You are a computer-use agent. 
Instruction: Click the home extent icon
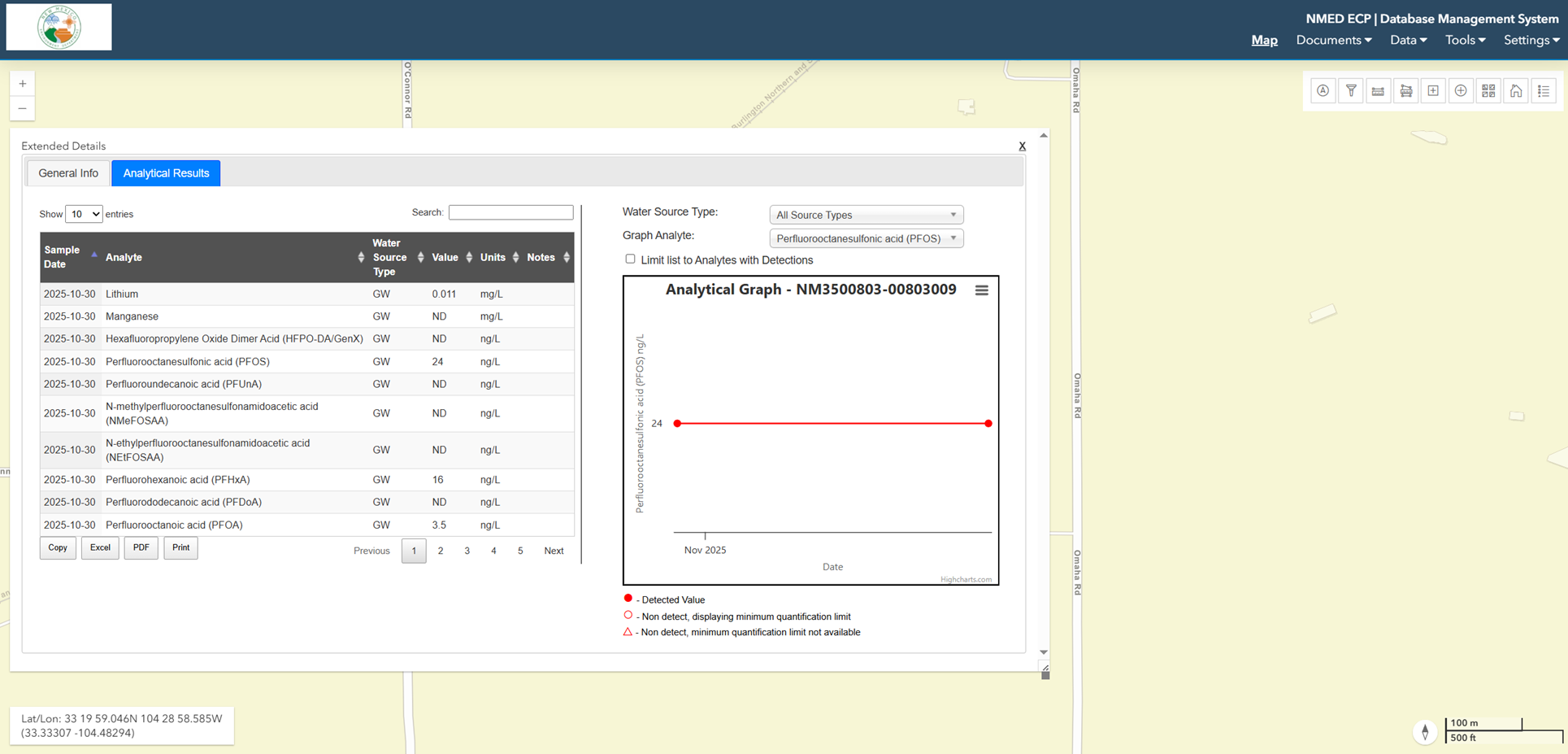coord(1516,91)
